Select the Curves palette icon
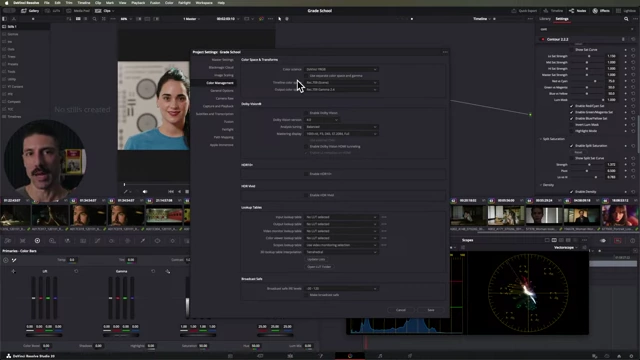 click(97, 241)
